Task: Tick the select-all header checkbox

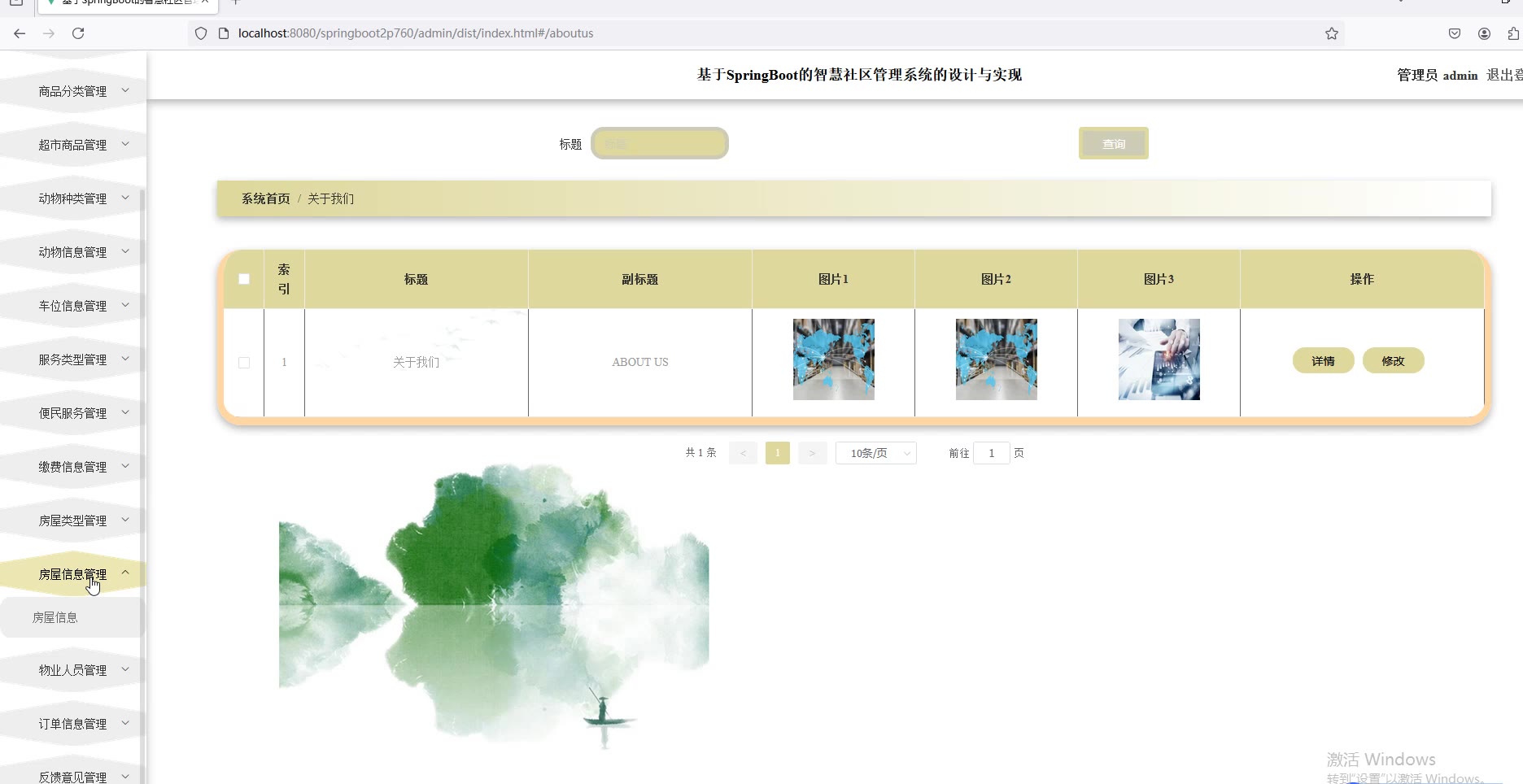Action: (x=244, y=279)
